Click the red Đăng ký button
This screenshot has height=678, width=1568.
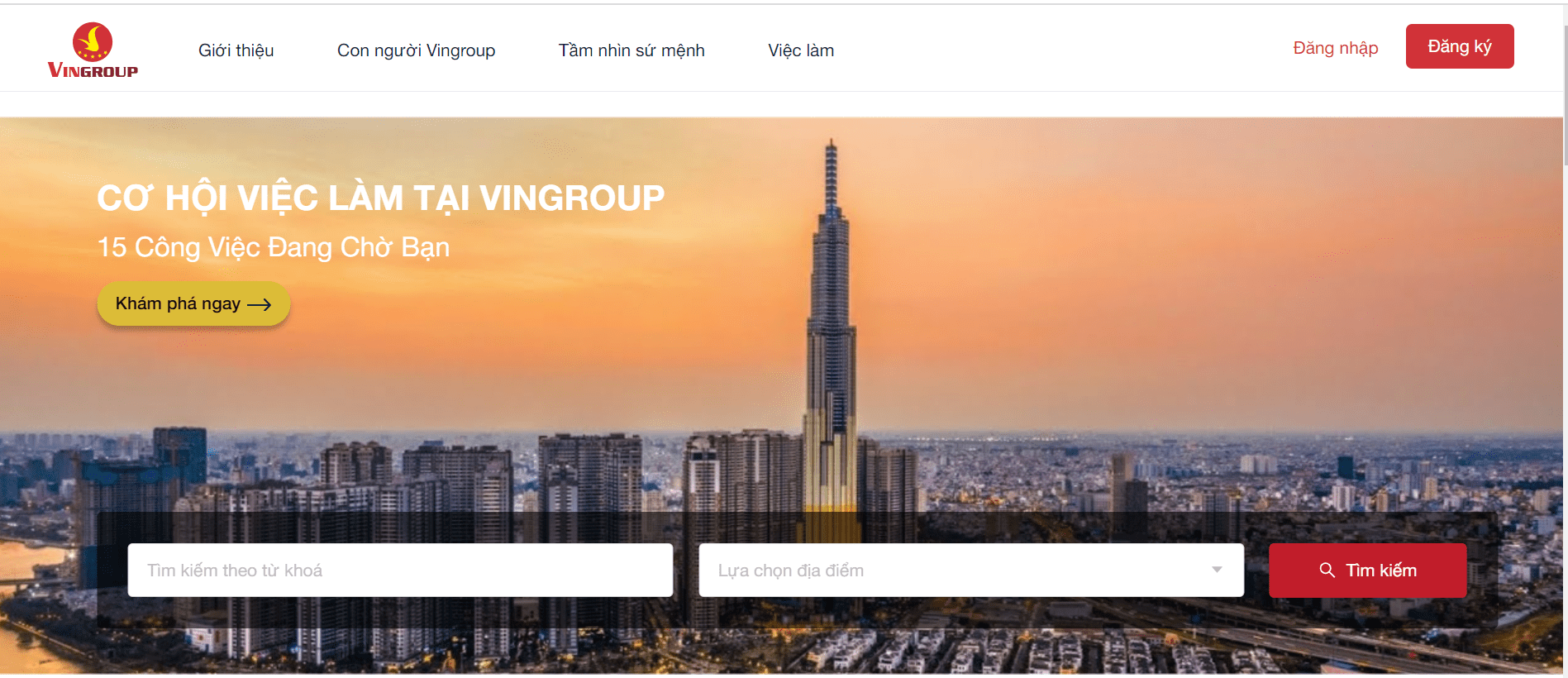point(1460,46)
